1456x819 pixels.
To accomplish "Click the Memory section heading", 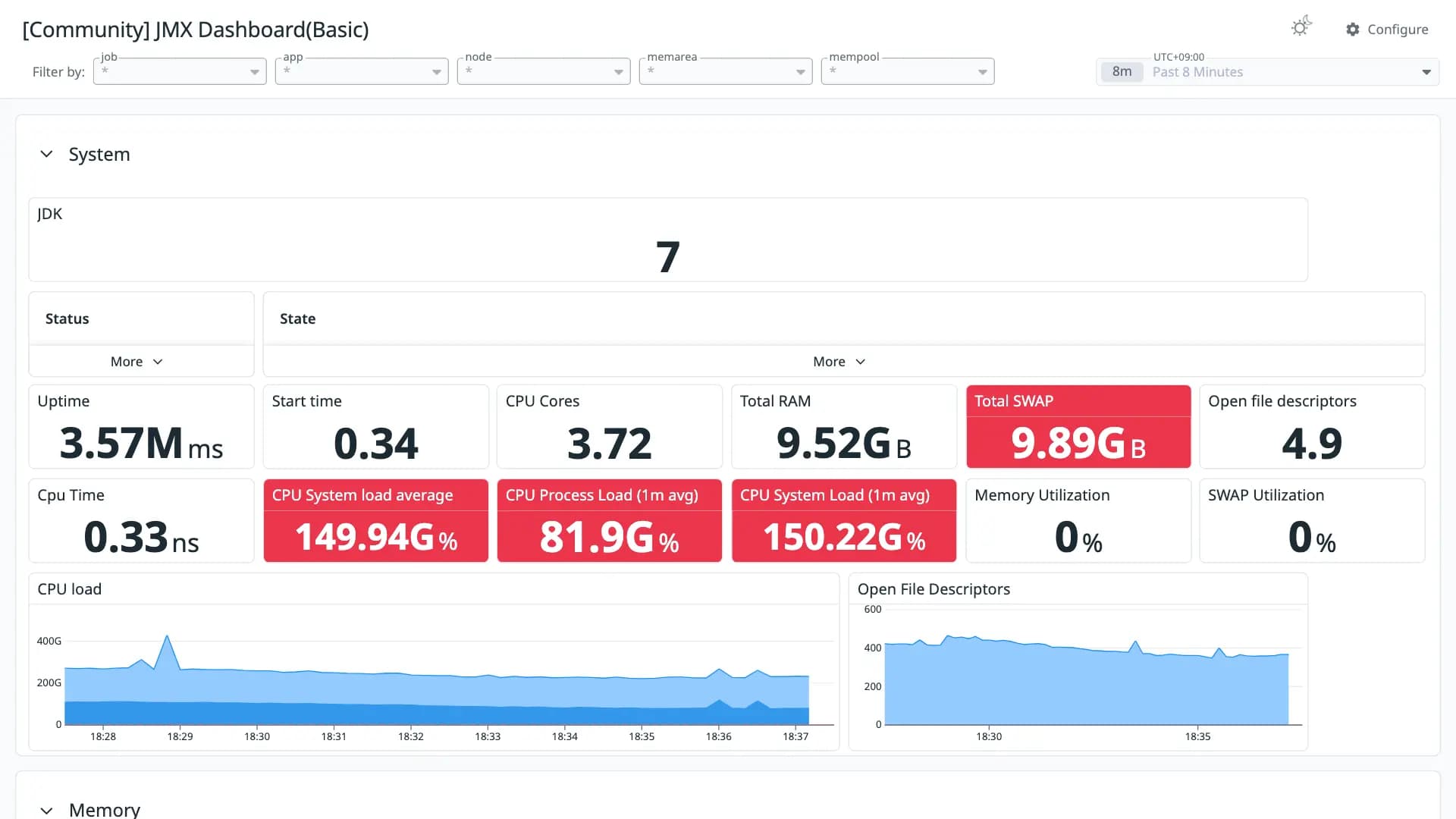I will [105, 810].
